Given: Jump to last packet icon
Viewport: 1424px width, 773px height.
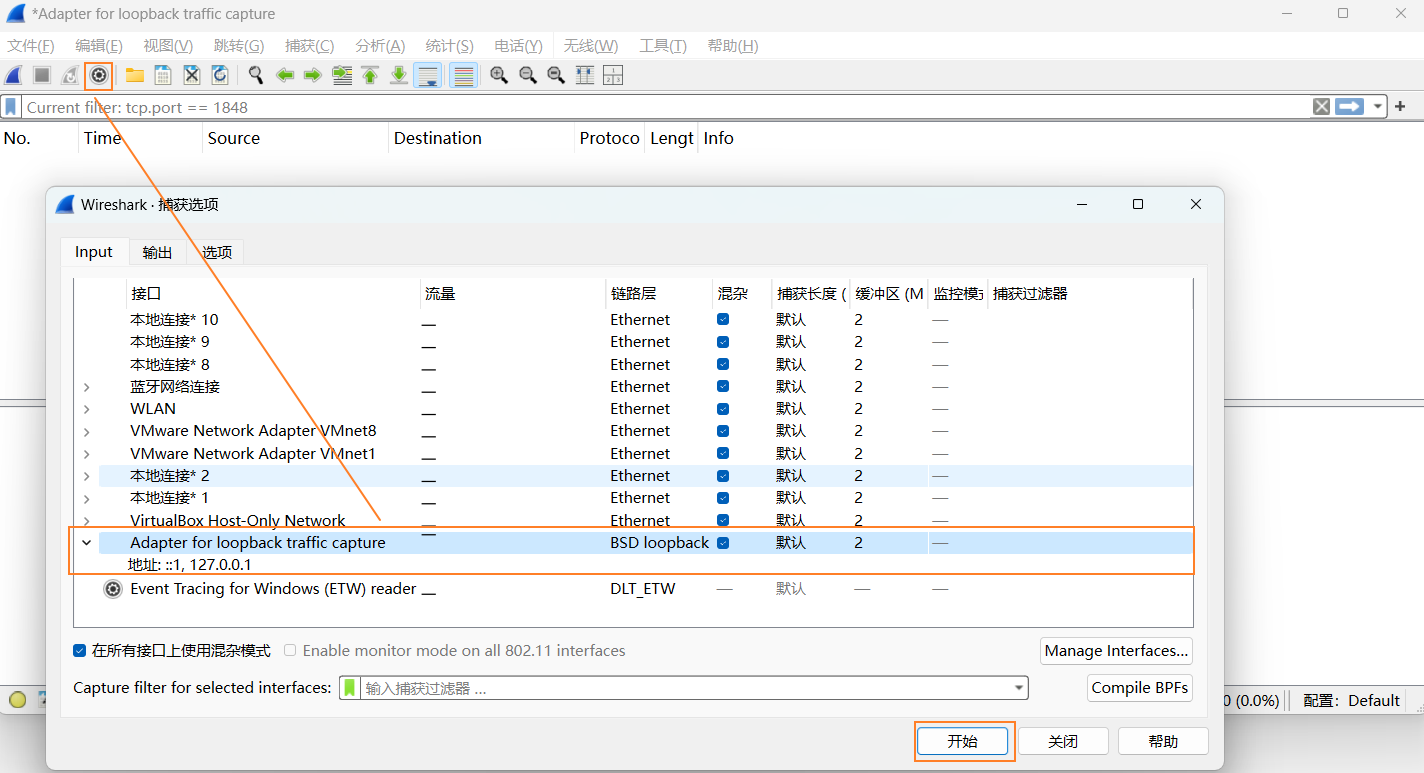Looking at the screenshot, I should click(399, 75).
